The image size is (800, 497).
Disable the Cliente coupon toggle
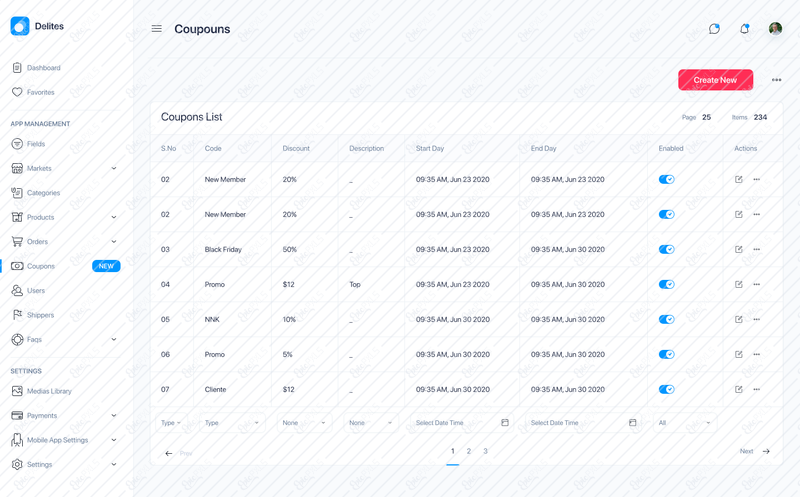[x=666, y=389]
